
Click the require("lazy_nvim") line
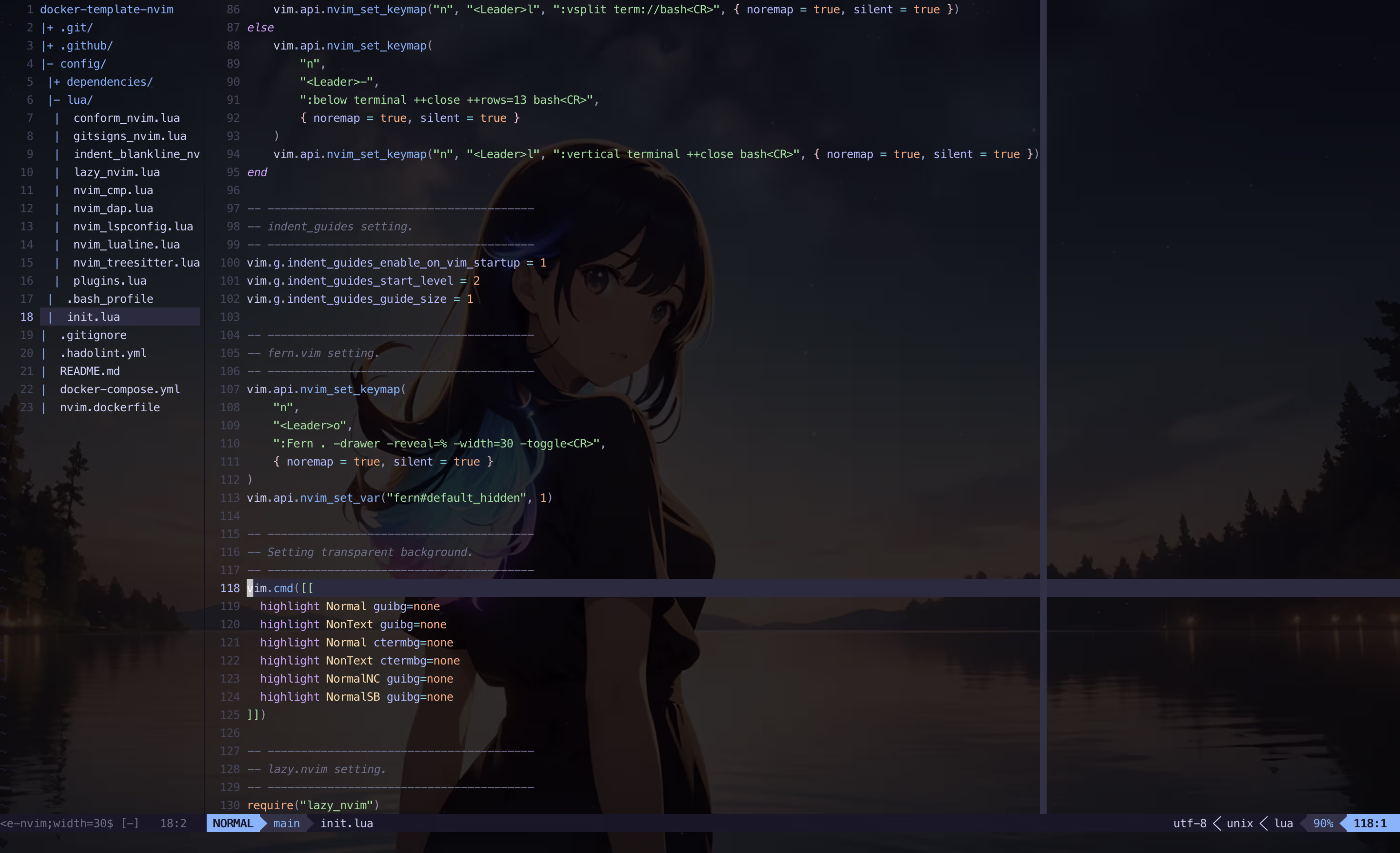click(313, 805)
